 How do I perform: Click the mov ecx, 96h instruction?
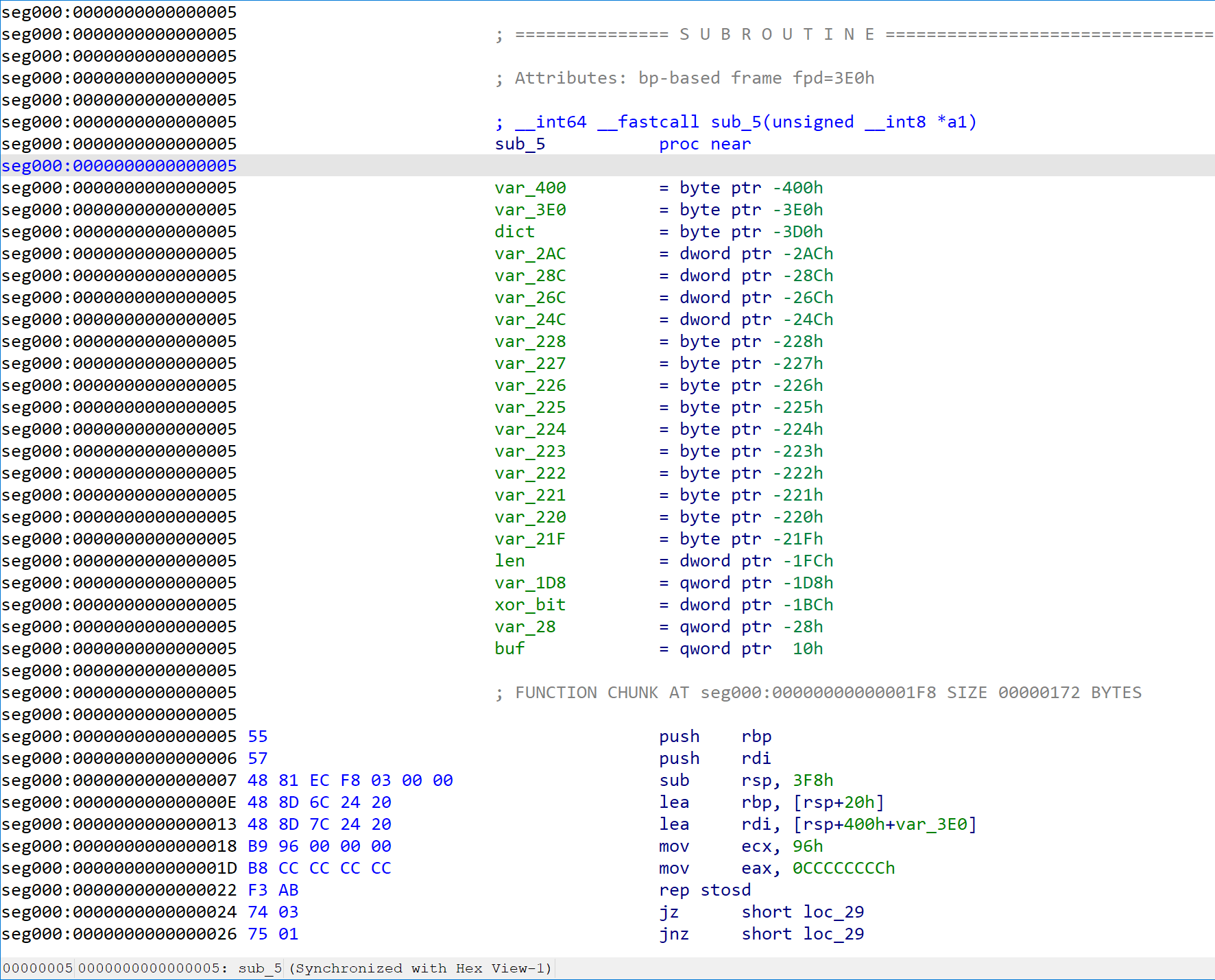click(741, 846)
